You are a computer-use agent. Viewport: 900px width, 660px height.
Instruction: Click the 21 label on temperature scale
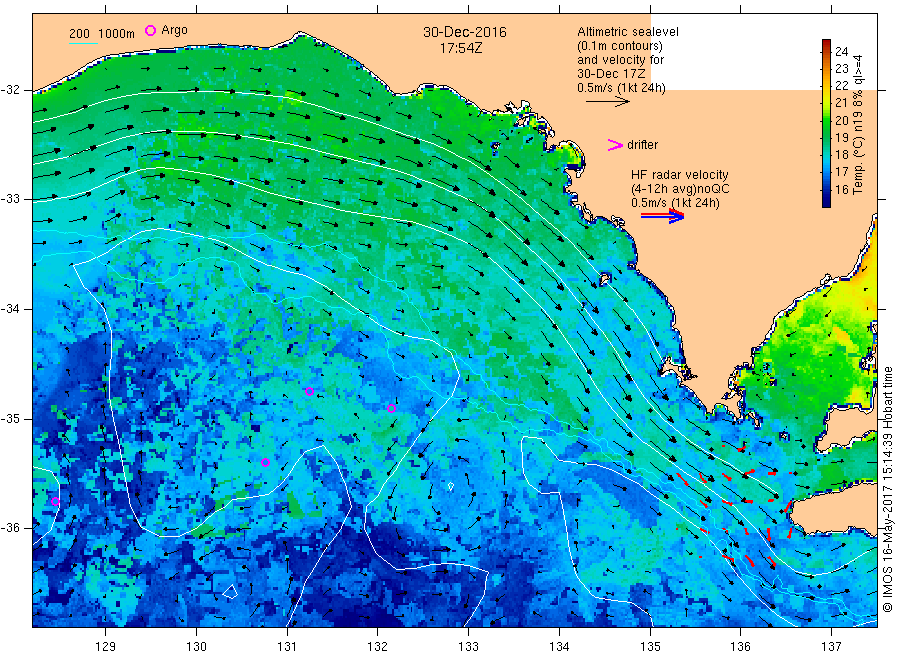pos(841,103)
